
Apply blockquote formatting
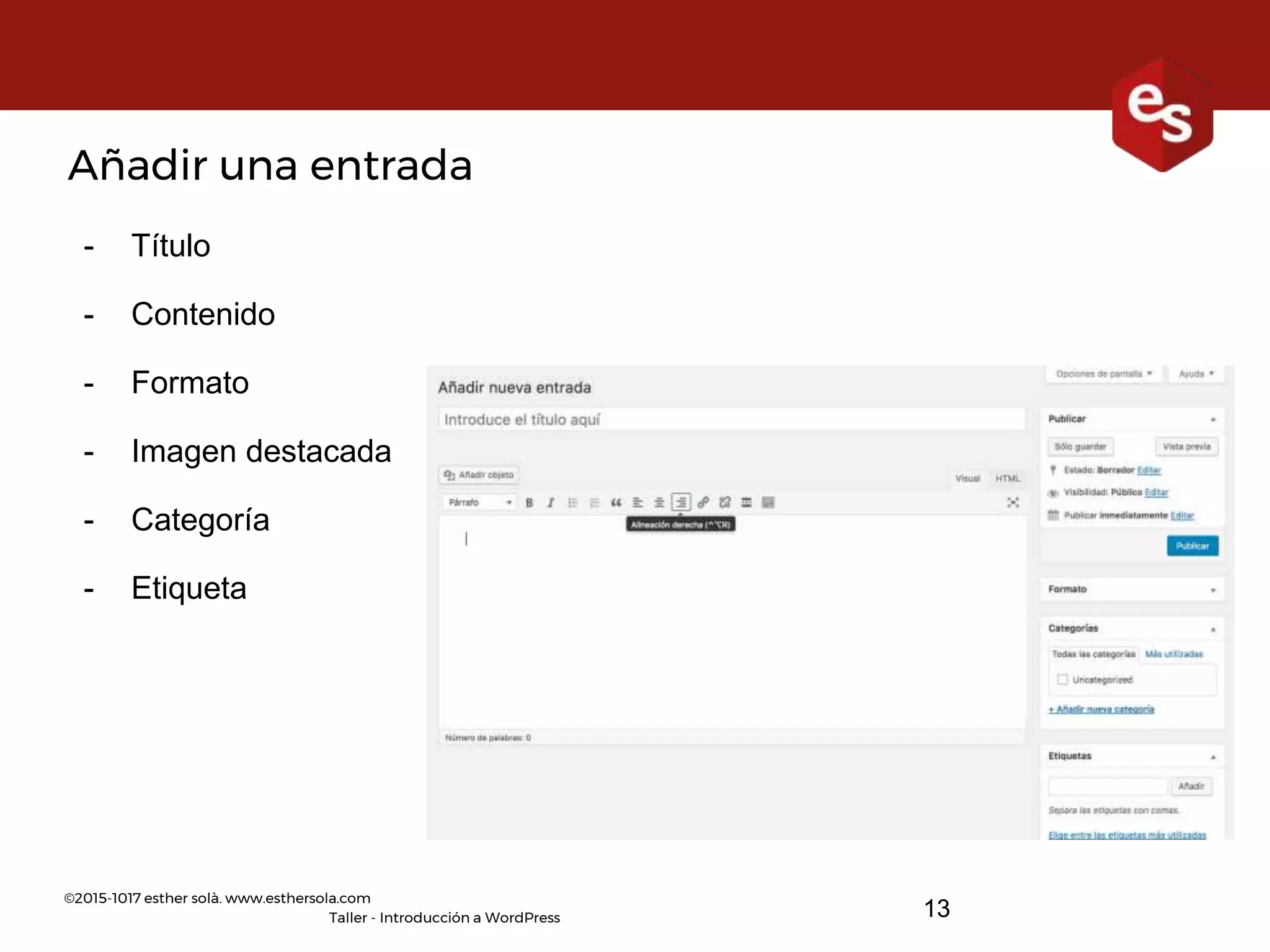click(x=616, y=503)
